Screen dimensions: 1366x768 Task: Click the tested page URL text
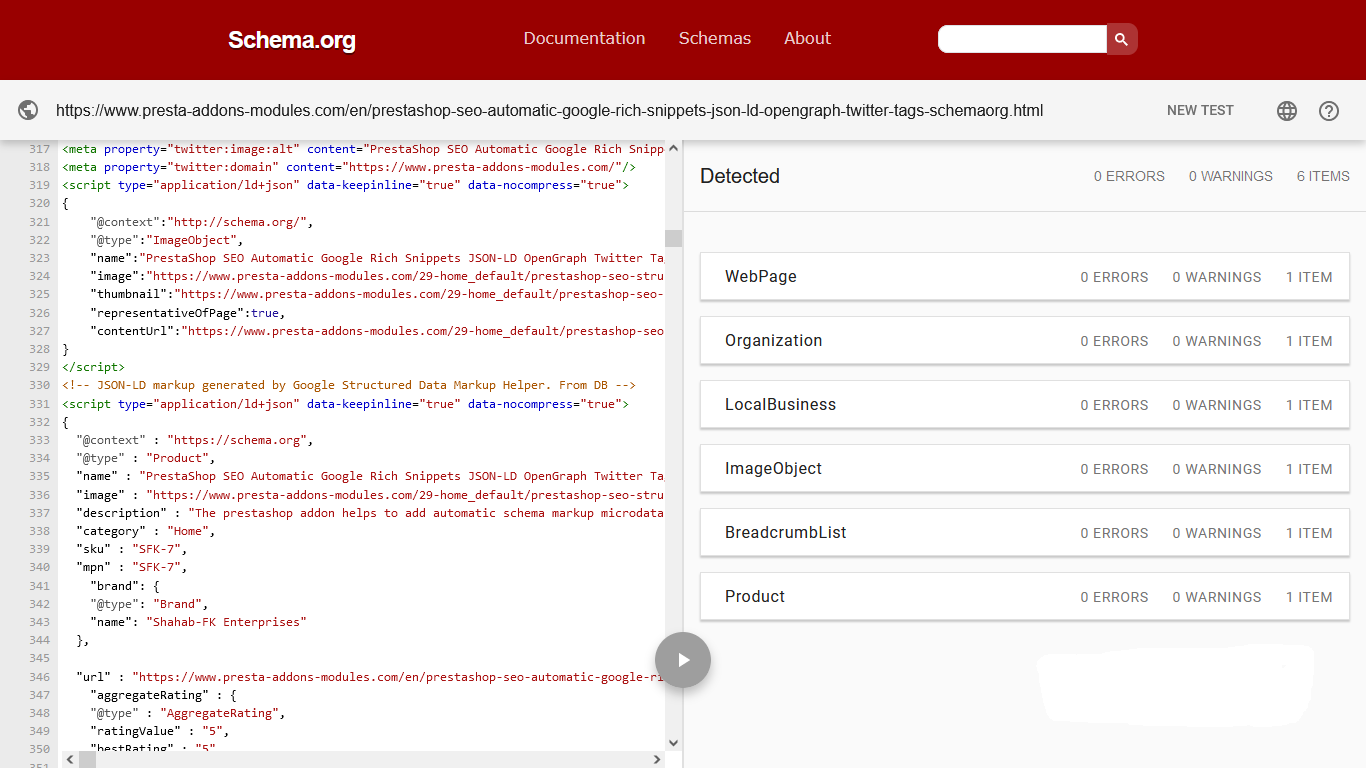pos(549,111)
